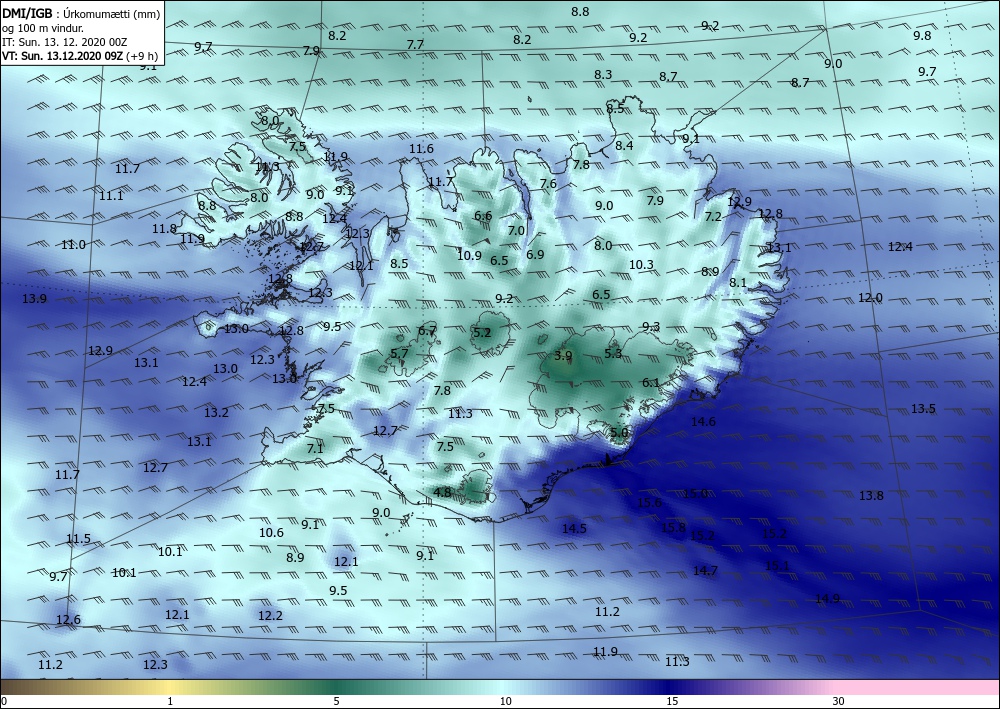Viewport: 1000px width, 709px height.
Task: Click the 6.7 map value
Action: (x=427, y=331)
